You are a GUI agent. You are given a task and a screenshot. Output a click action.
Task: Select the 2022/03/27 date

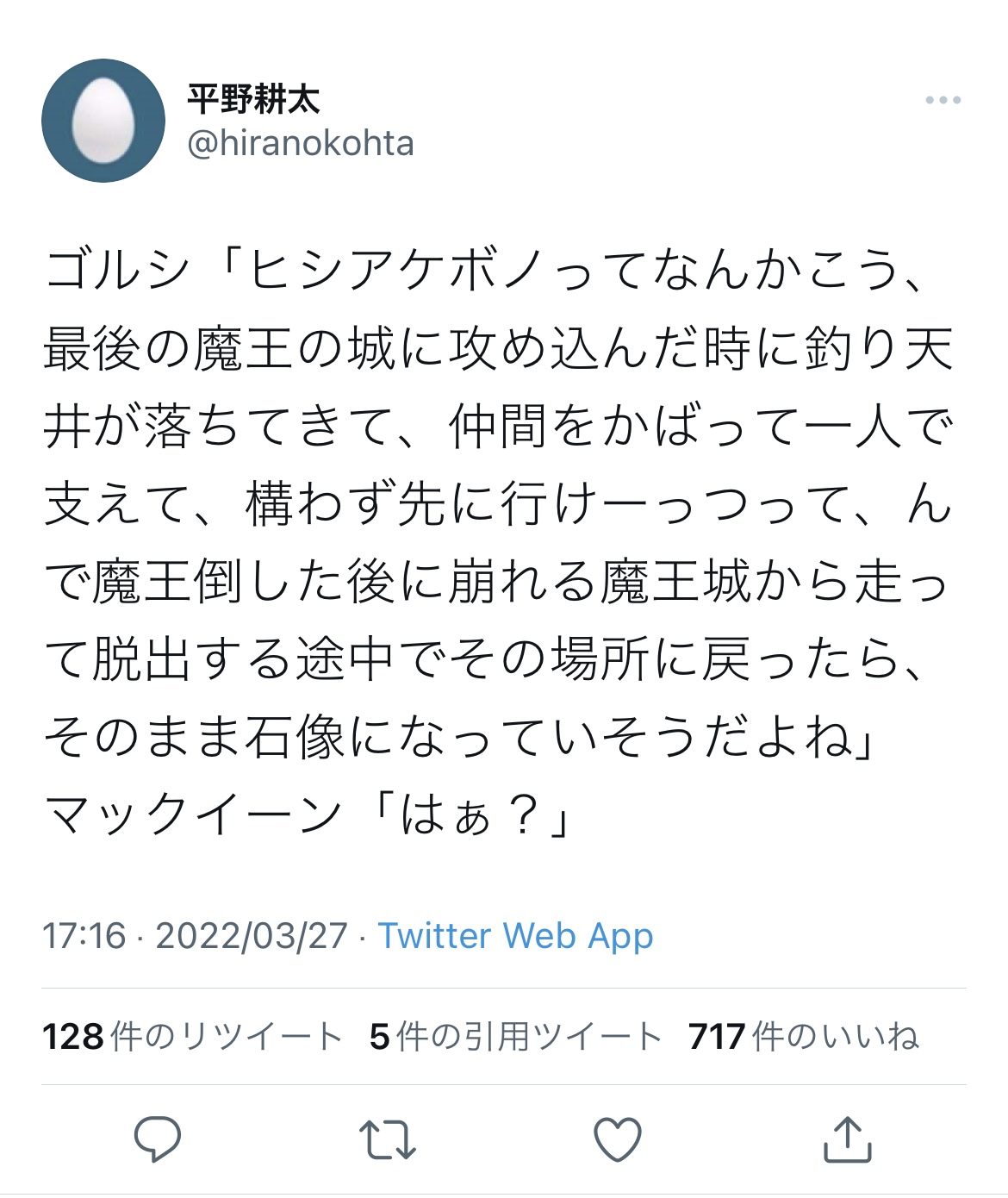[251, 935]
